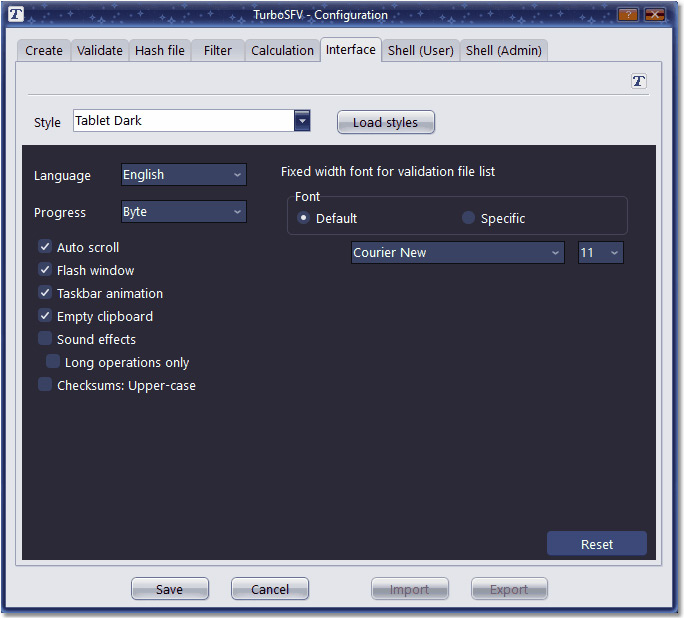The height and width of the screenshot is (619, 684).
Task: Click the Style label
Action: tap(47, 123)
